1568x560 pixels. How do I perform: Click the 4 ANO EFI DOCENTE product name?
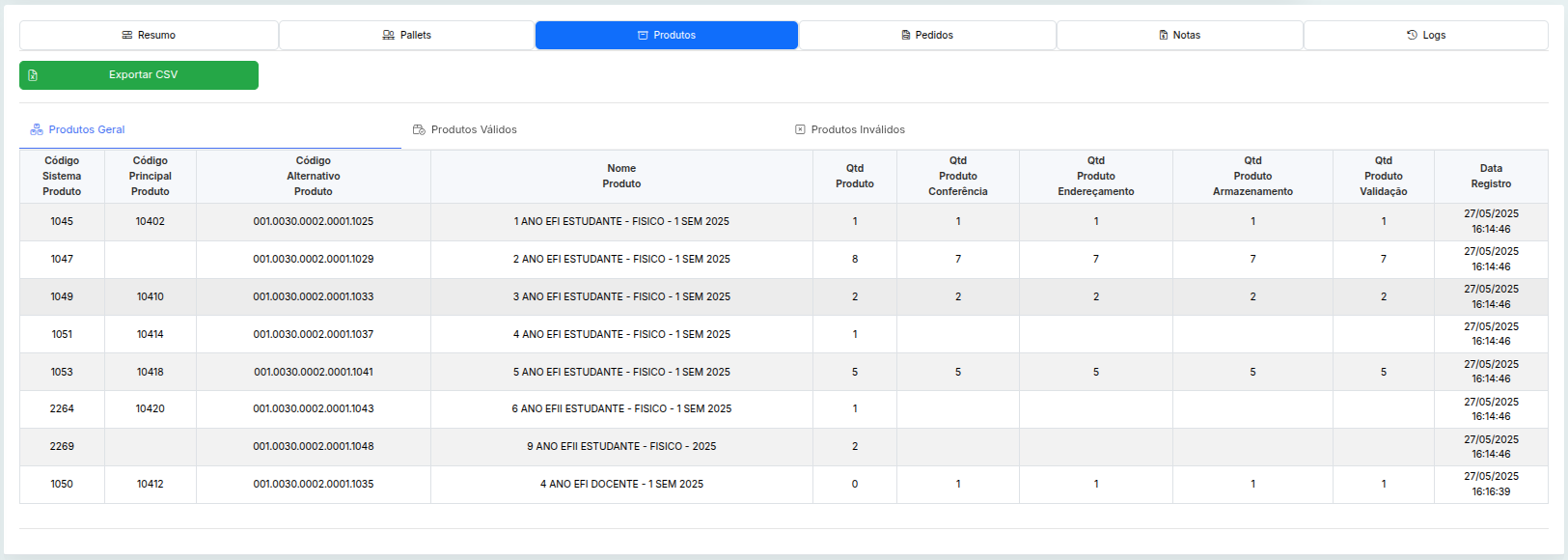(621, 484)
